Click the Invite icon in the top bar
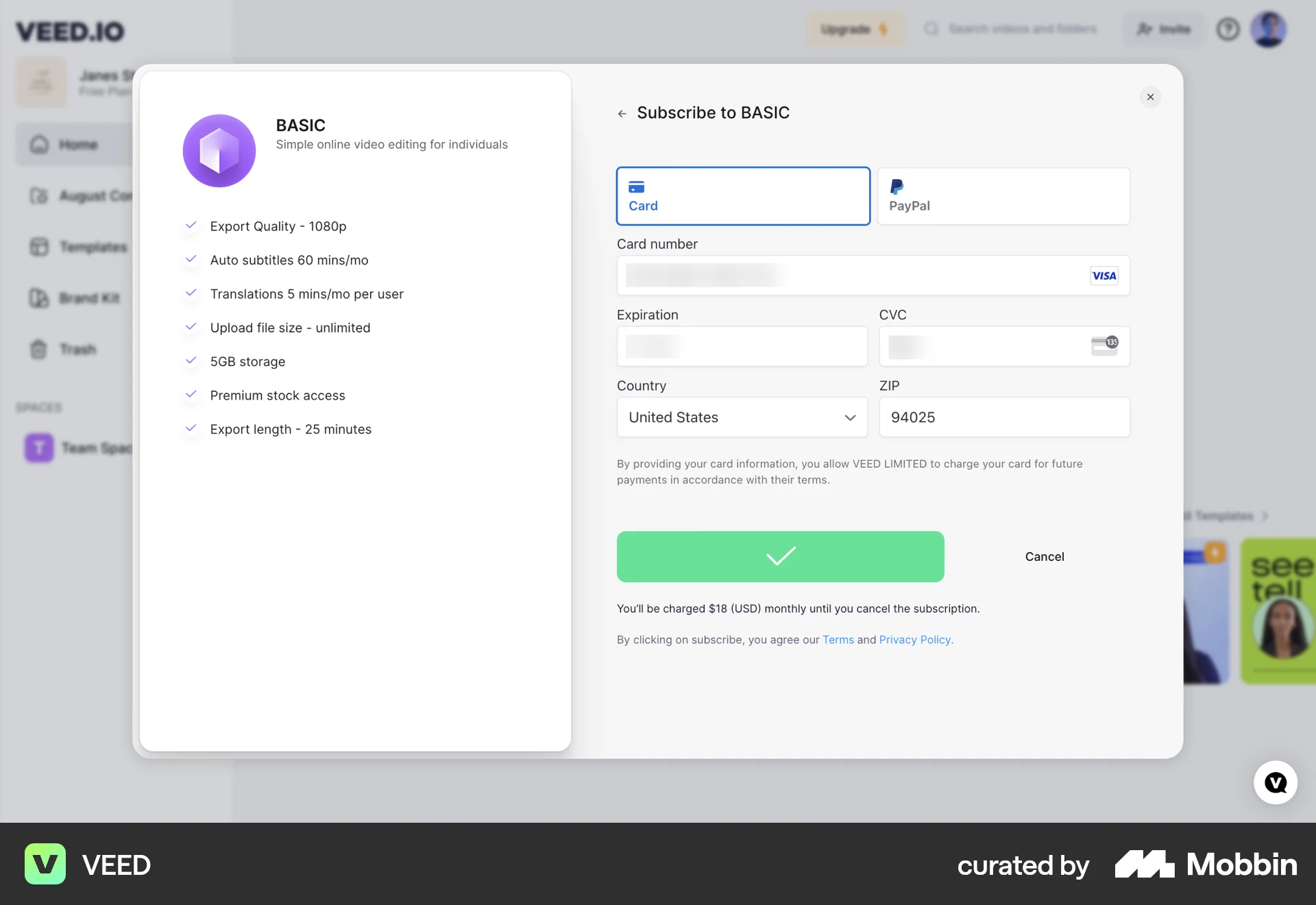Screen dimensions: 1316x905 click(x=1145, y=29)
